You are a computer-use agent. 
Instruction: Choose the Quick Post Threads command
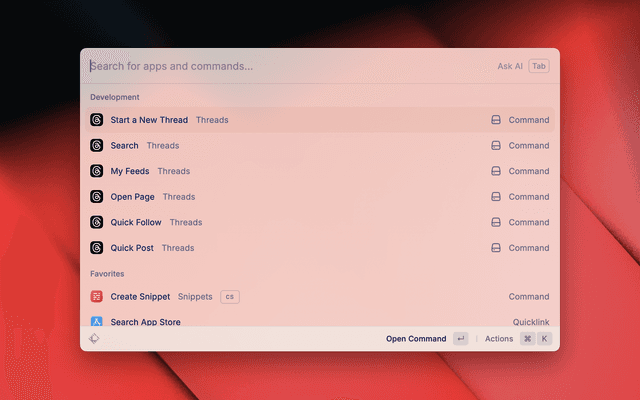[132, 248]
